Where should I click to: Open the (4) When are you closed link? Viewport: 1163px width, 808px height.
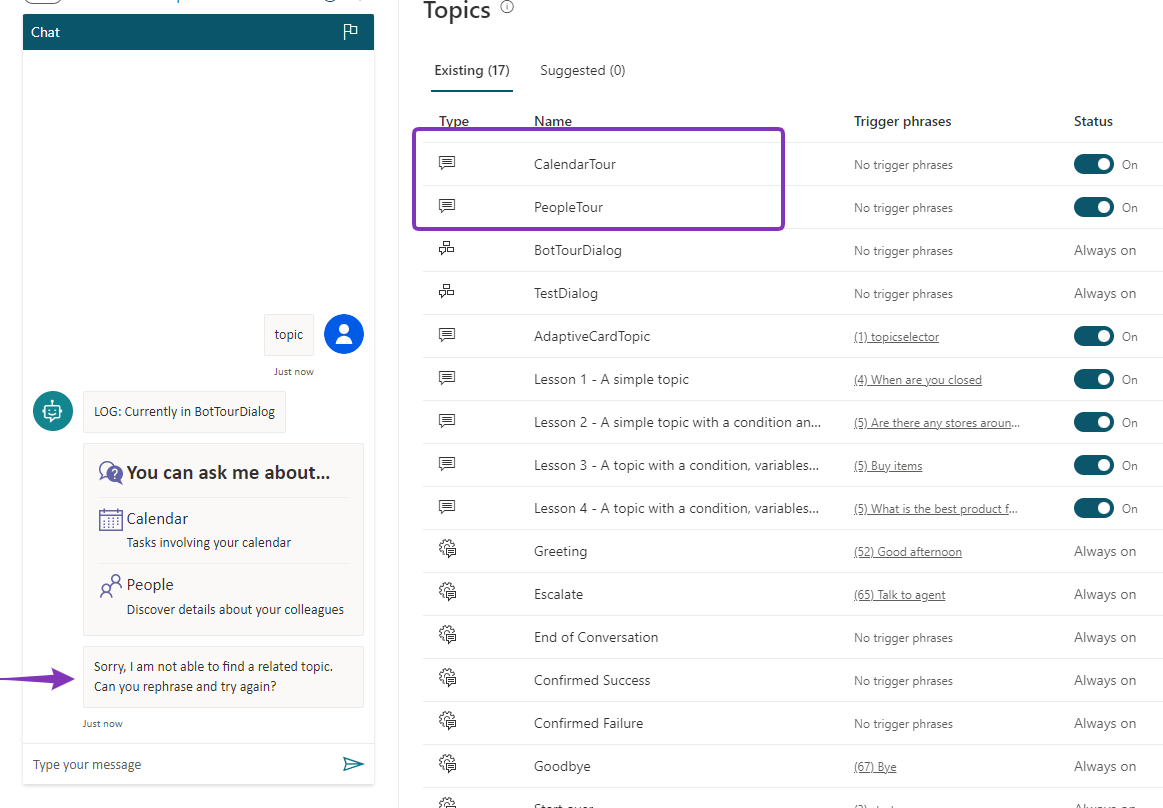(x=917, y=380)
